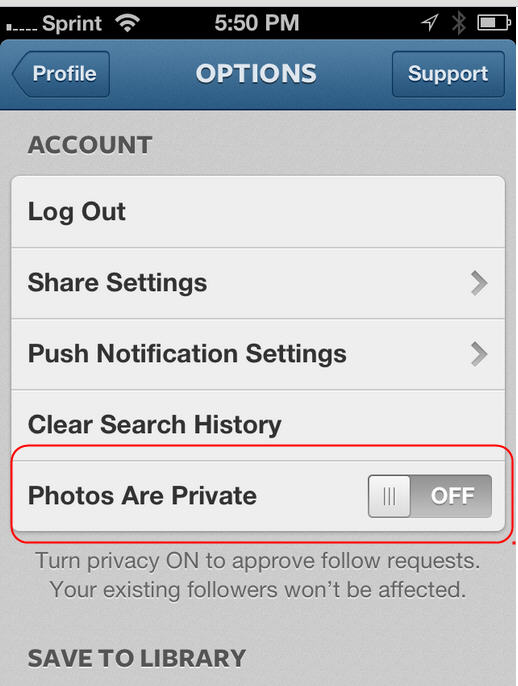The image size is (518, 686).
Task: Tap the Sprint carrier label
Action: [x=72, y=23]
